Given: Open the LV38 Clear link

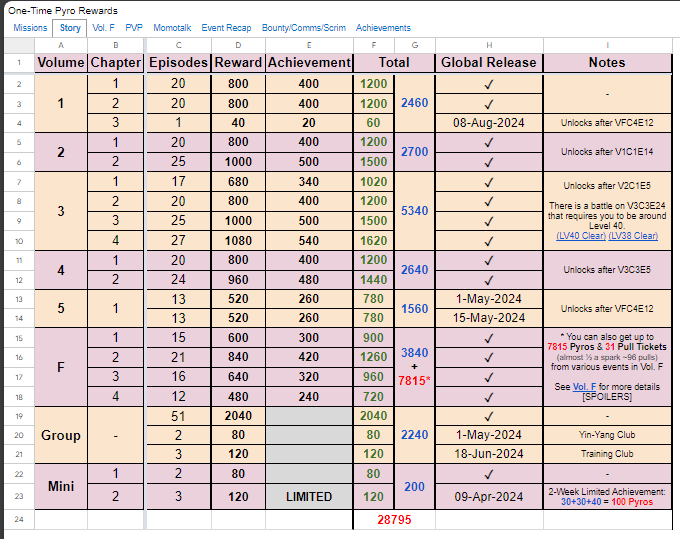Looking at the screenshot, I should pos(632,235).
